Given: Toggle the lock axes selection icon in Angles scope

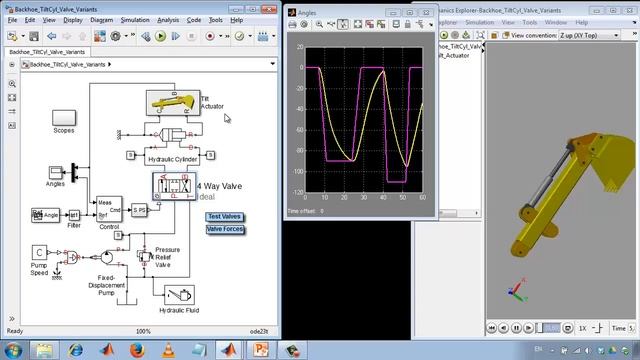Looking at the screenshot, I should pyautogui.click(x=407, y=24).
